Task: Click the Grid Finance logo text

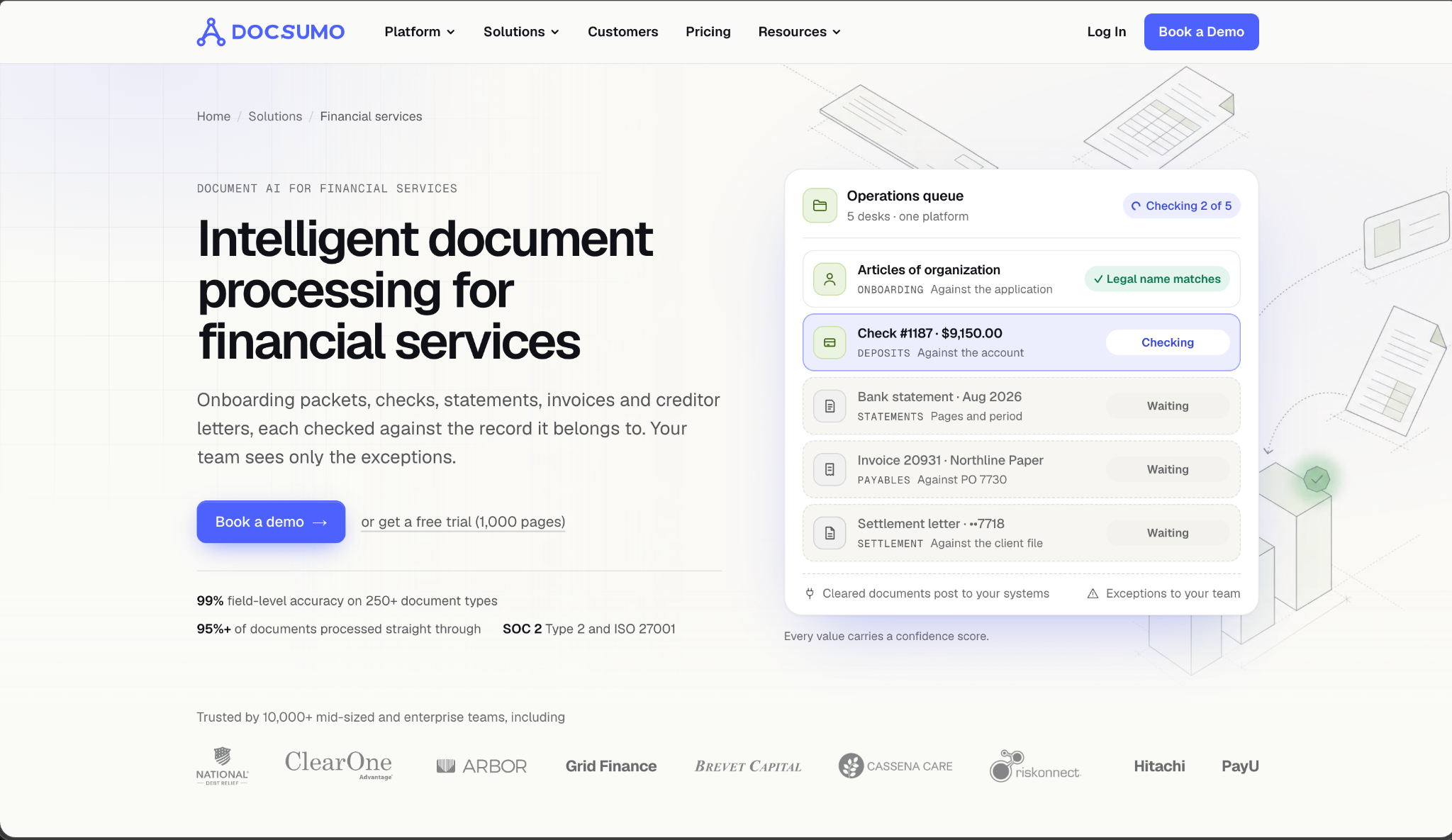Action: (611, 766)
